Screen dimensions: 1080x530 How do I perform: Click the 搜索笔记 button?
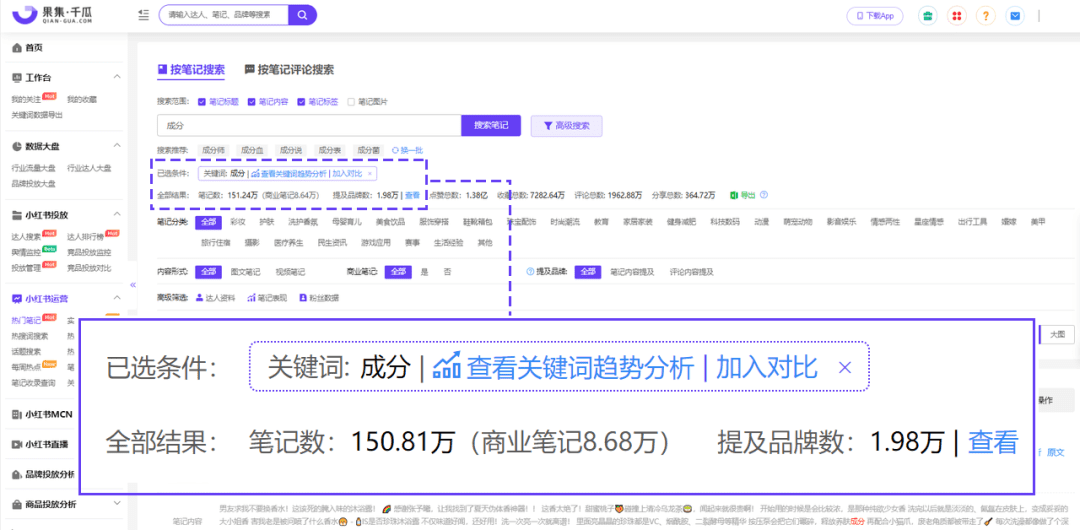click(x=491, y=126)
